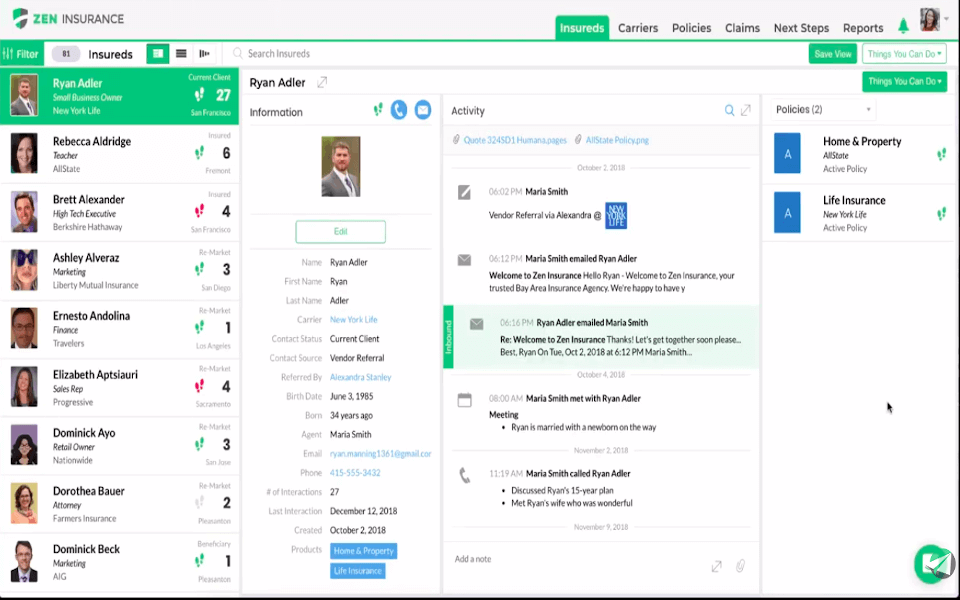Open the New York Life carrier link
This screenshot has width=960, height=600.
[353, 320]
